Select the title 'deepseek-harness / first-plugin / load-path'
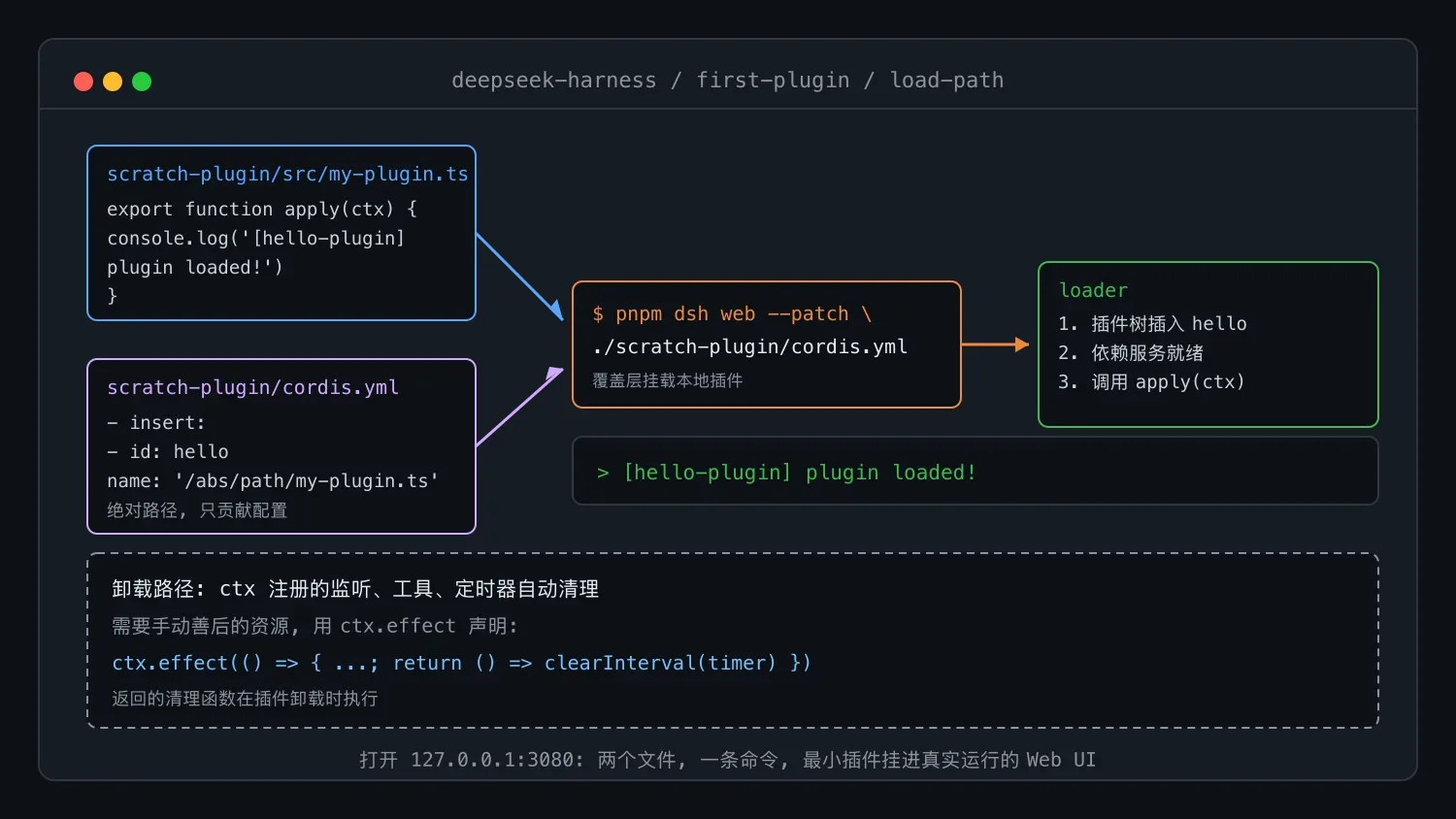 (x=728, y=81)
